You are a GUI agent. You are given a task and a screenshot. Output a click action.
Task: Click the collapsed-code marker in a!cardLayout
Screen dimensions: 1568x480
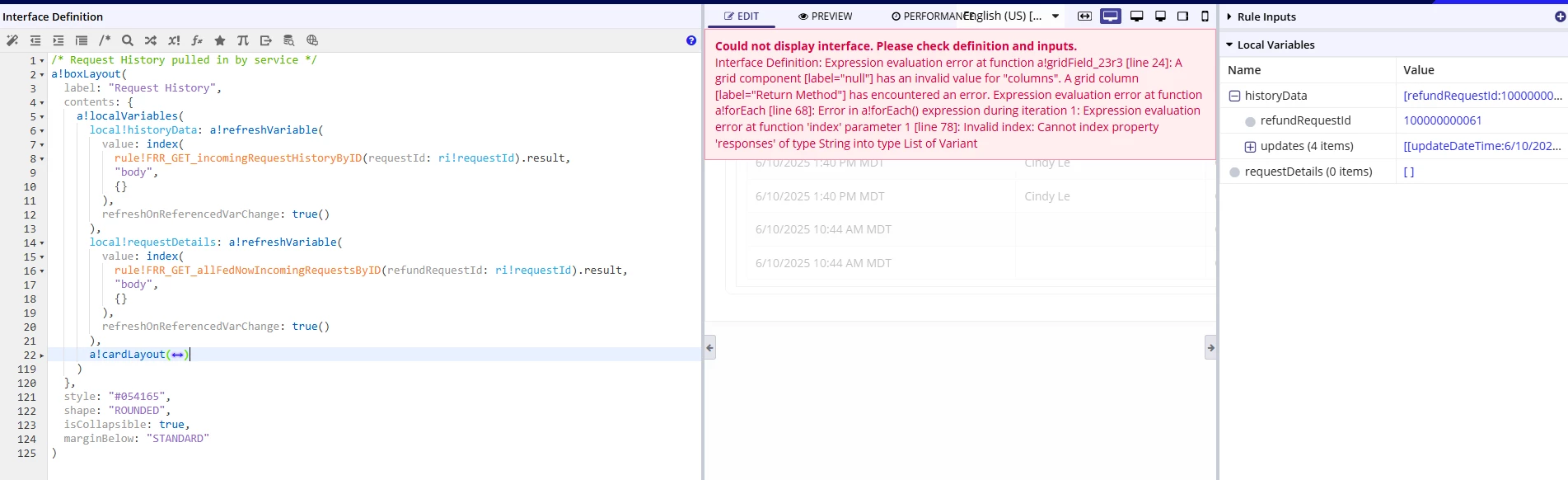click(x=177, y=355)
